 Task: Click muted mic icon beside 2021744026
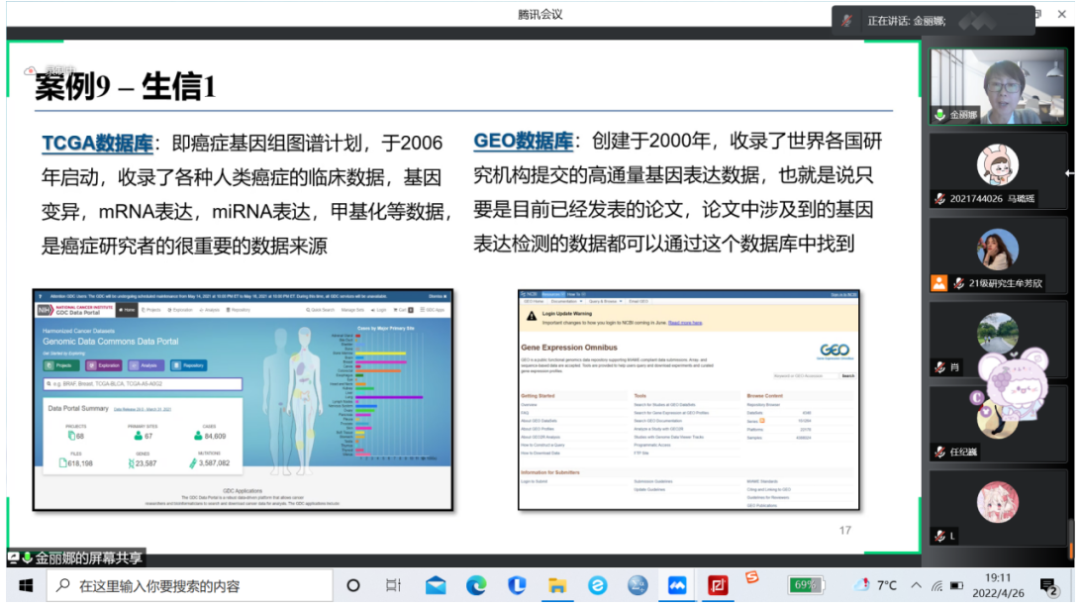pos(940,198)
